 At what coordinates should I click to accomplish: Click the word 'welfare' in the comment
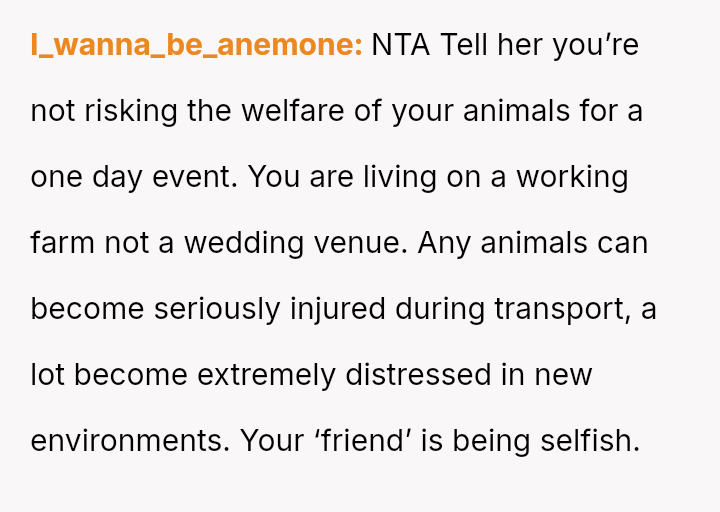(293, 111)
